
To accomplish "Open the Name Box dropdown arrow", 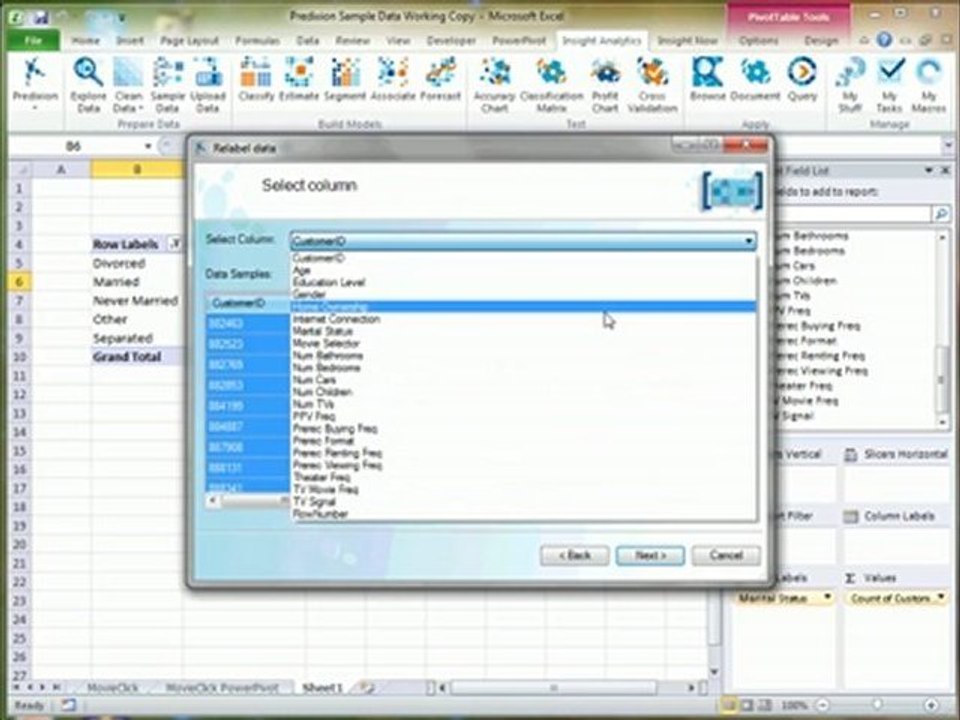I will click(x=148, y=146).
